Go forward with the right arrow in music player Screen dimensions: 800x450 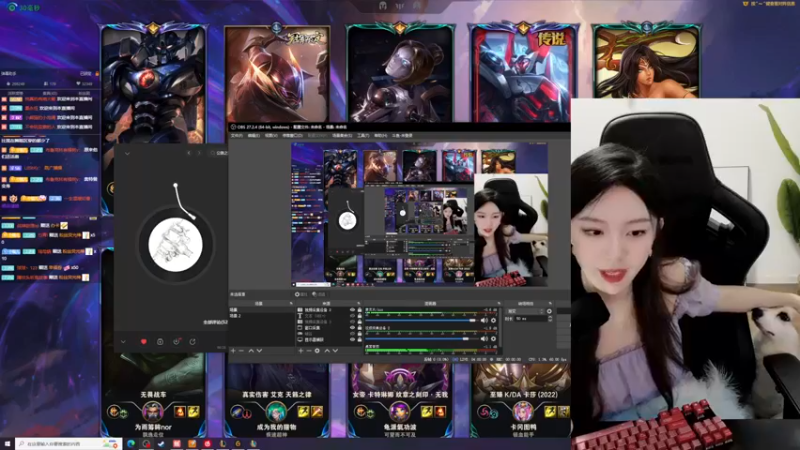click(199, 153)
